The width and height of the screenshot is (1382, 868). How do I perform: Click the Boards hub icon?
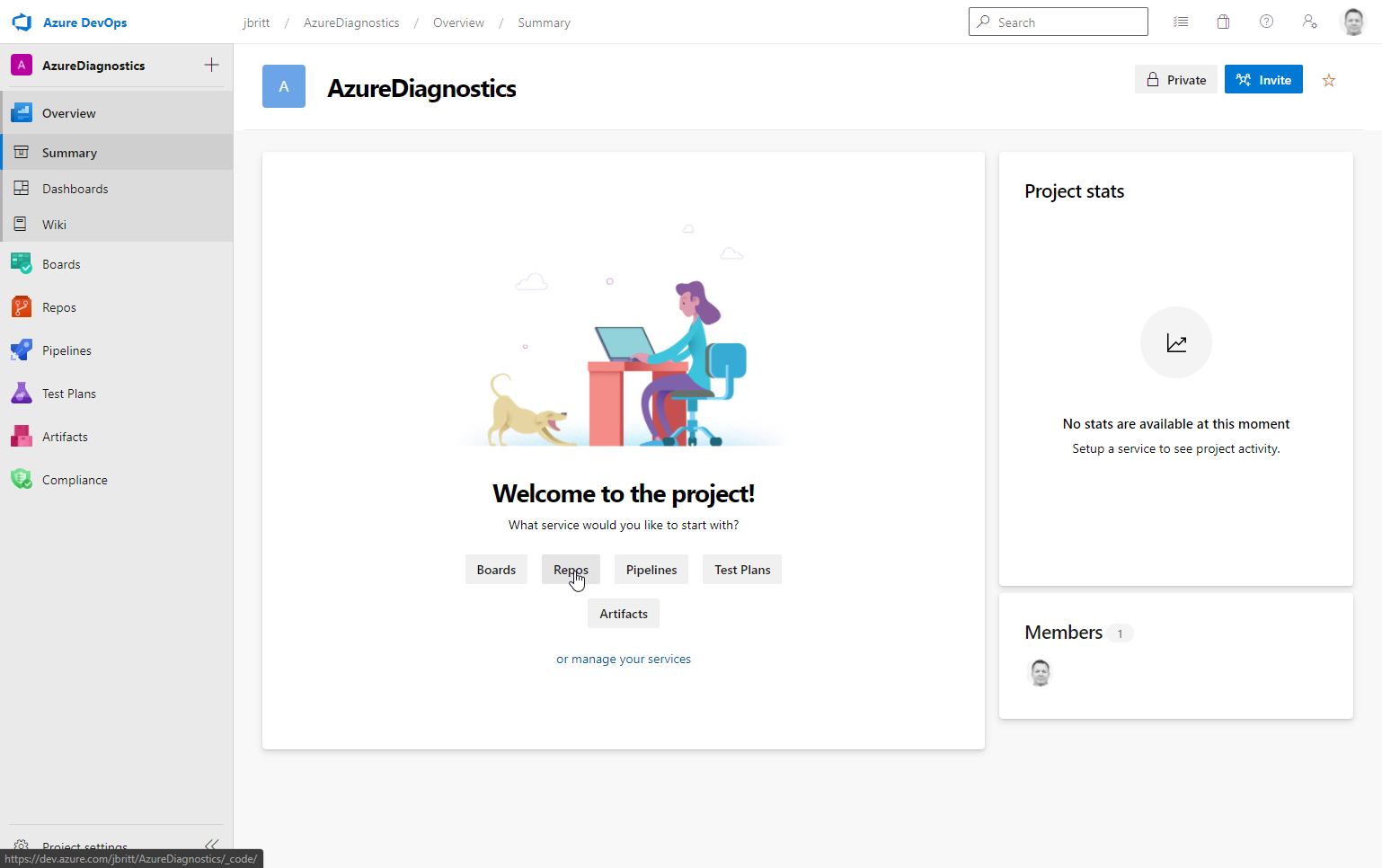tap(22, 264)
